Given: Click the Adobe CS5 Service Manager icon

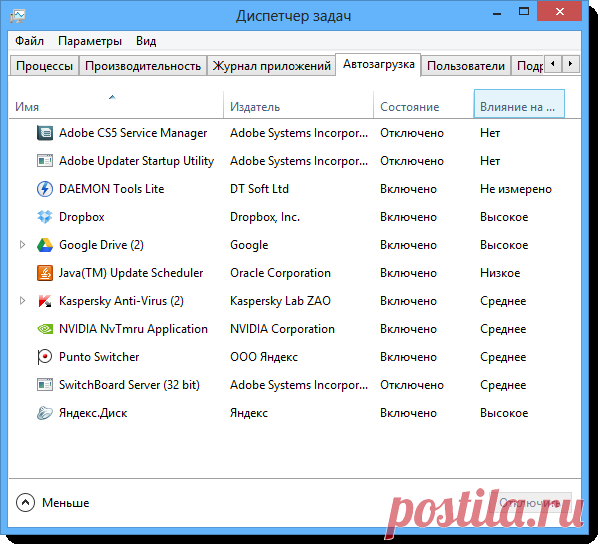Looking at the screenshot, I should [x=44, y=133].
